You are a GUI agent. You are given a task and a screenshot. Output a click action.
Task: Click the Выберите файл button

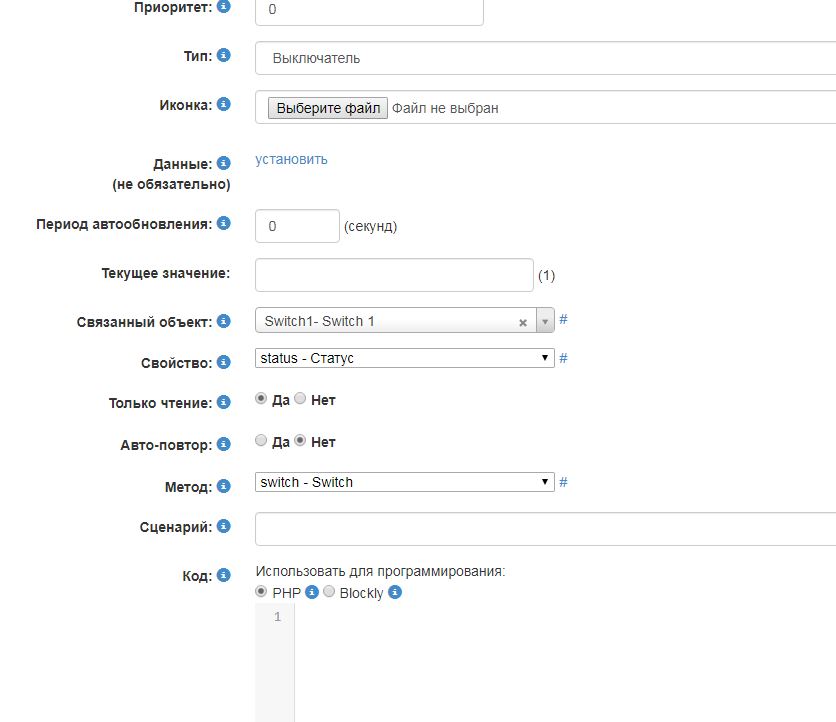[x=327, y=108]
